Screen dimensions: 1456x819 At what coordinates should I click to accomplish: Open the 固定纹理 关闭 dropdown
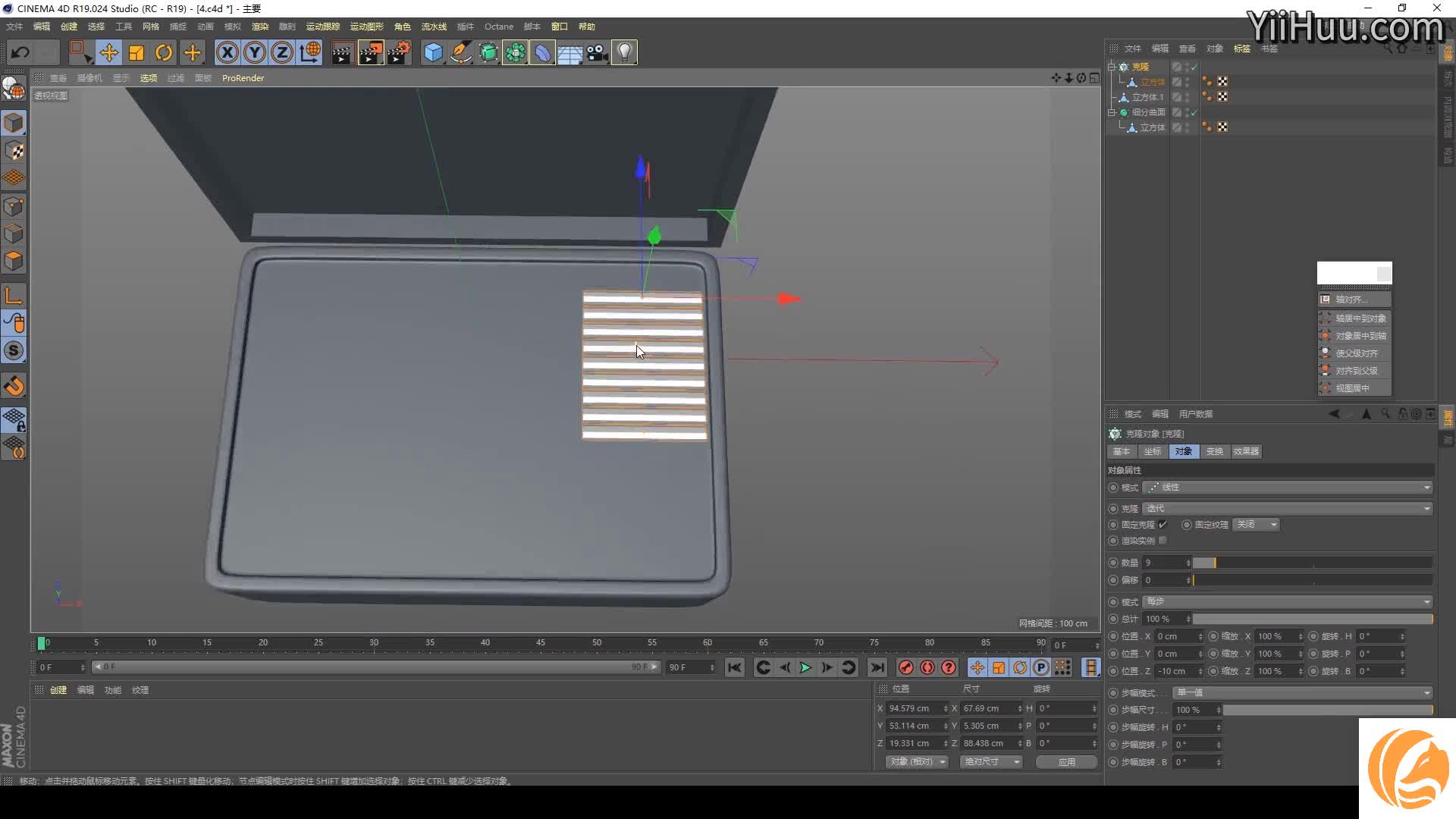point(1257,525)
